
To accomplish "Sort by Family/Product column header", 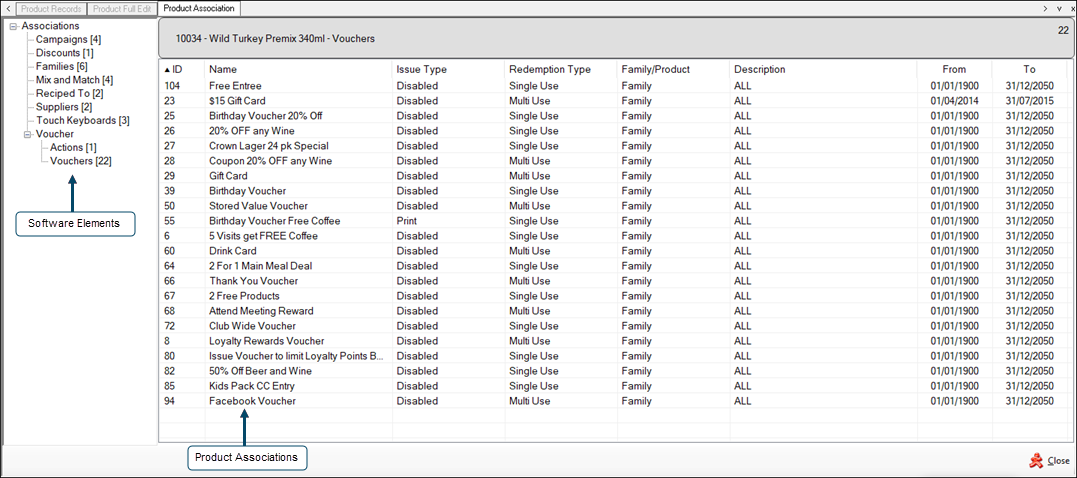I will point(673,69).
